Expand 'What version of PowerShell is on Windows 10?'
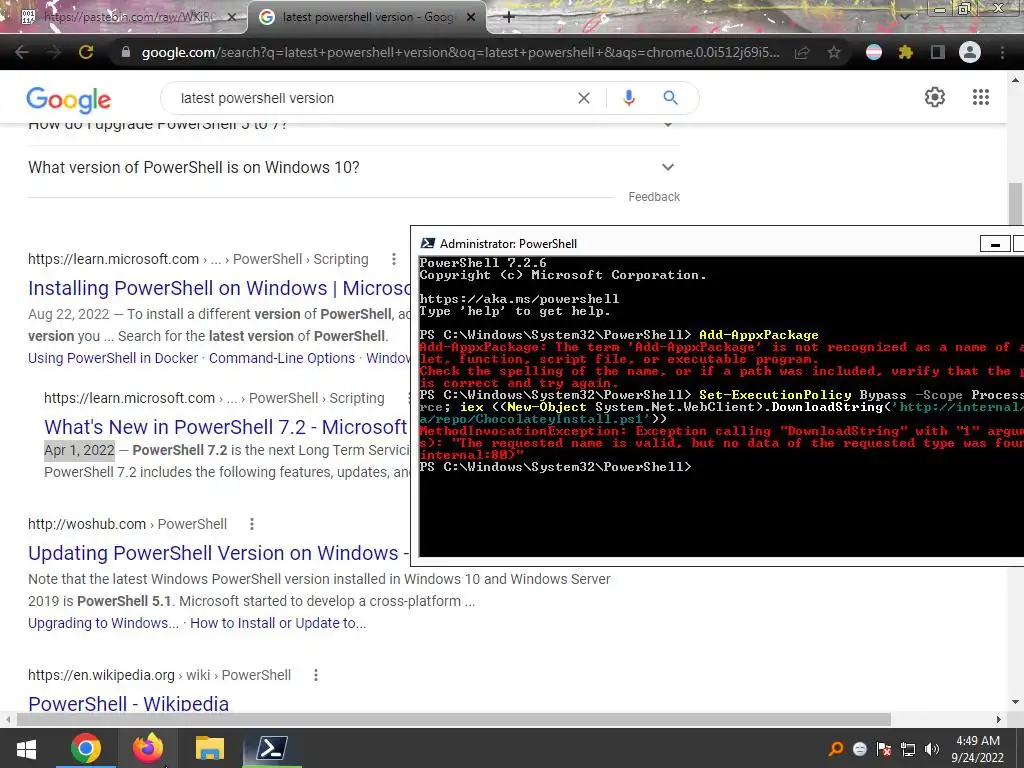The height and width of the screenshot is (768, 1024). click(x=354, y=167)
